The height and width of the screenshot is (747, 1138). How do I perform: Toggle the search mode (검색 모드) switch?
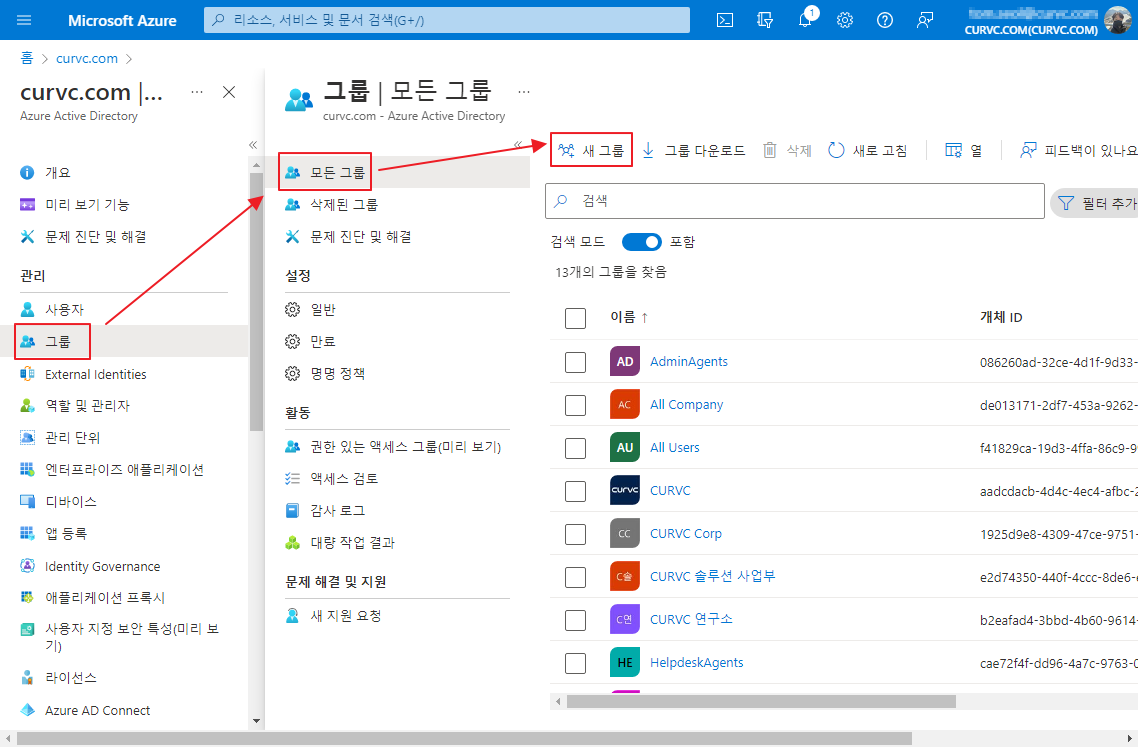[642, 242]
